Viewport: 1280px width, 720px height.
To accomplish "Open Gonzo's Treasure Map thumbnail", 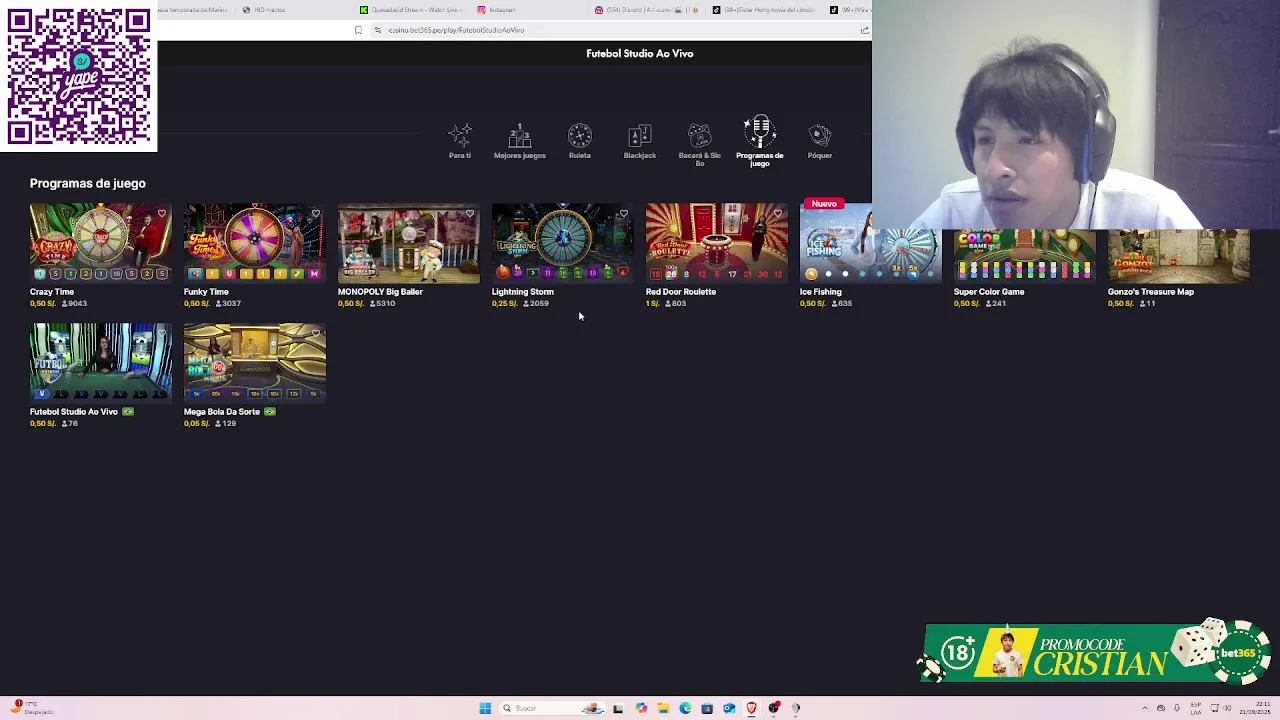I will coord(1178,255).
